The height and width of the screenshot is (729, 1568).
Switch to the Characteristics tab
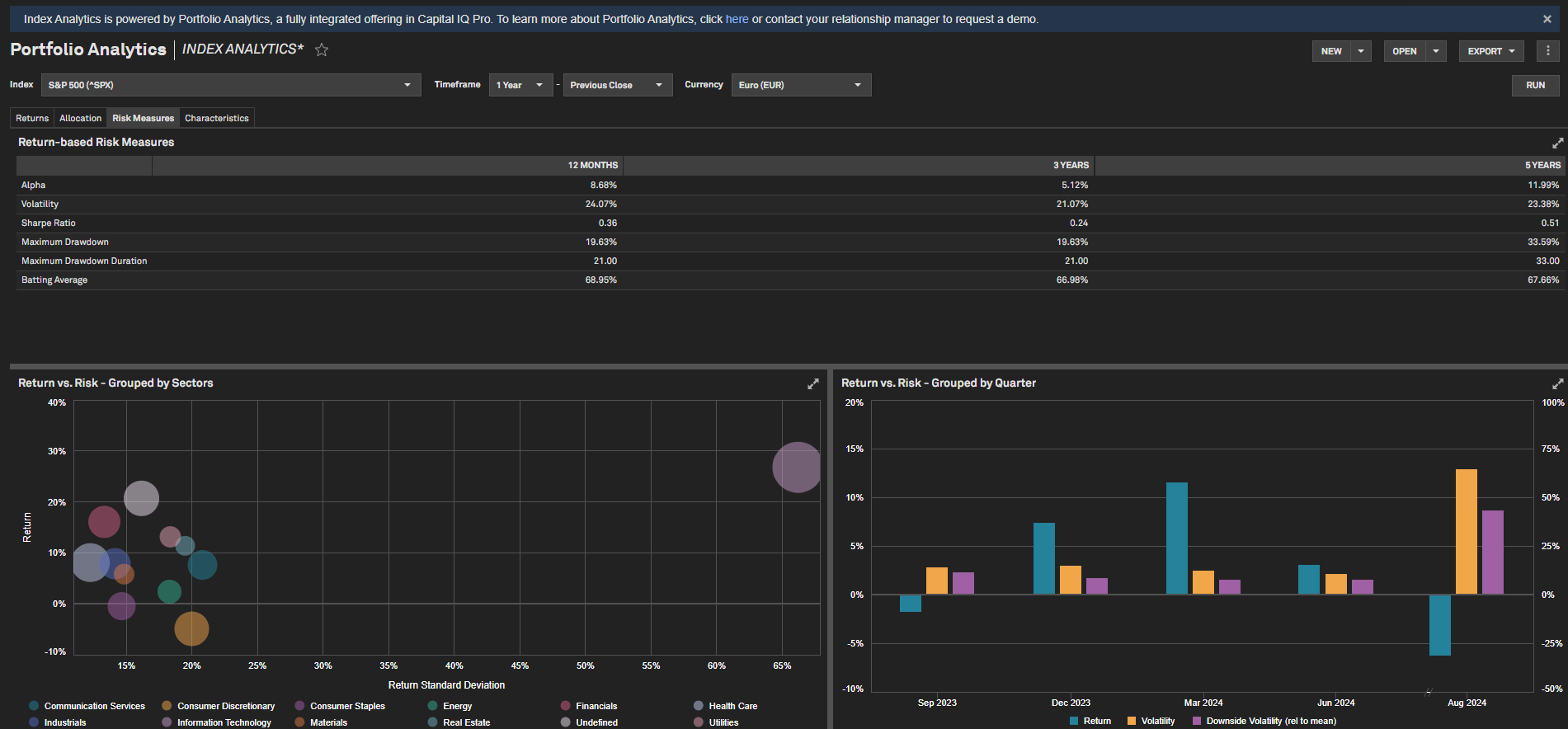pos(216,118)
